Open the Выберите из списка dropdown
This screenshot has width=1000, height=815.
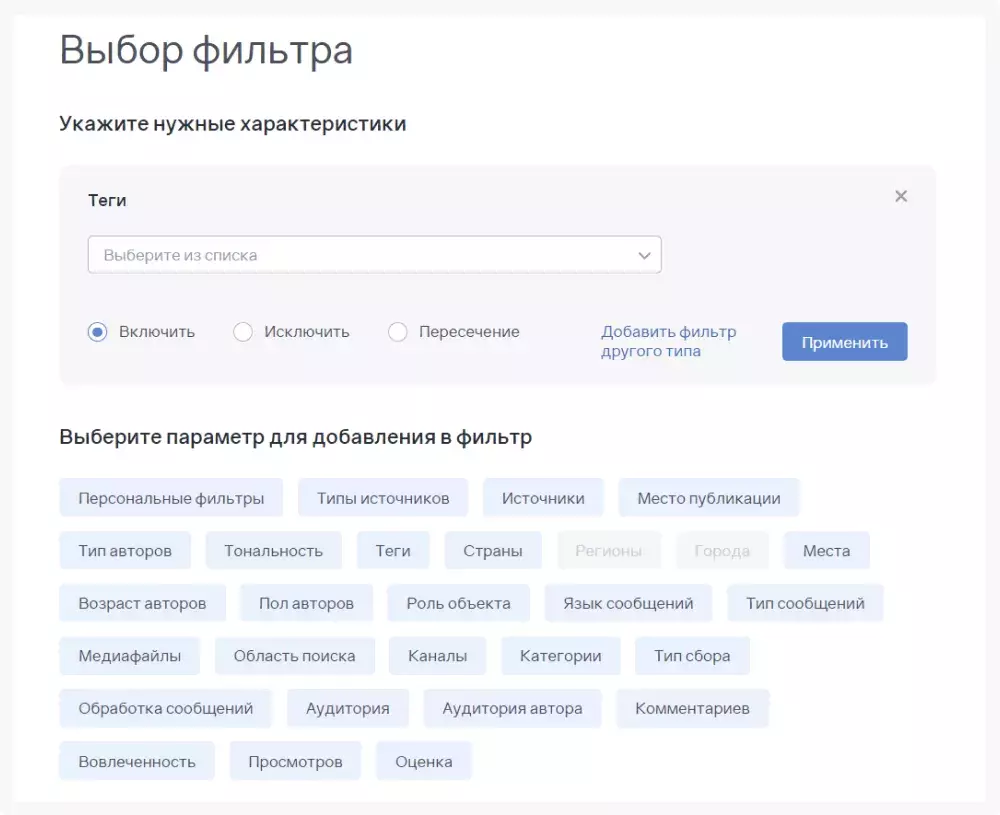375,254
